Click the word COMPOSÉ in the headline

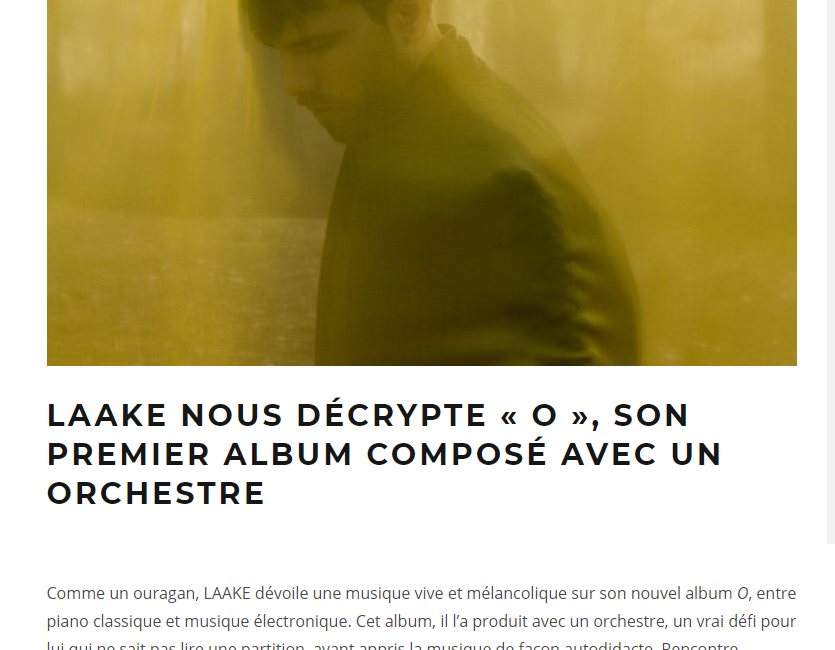coord(457,454)
